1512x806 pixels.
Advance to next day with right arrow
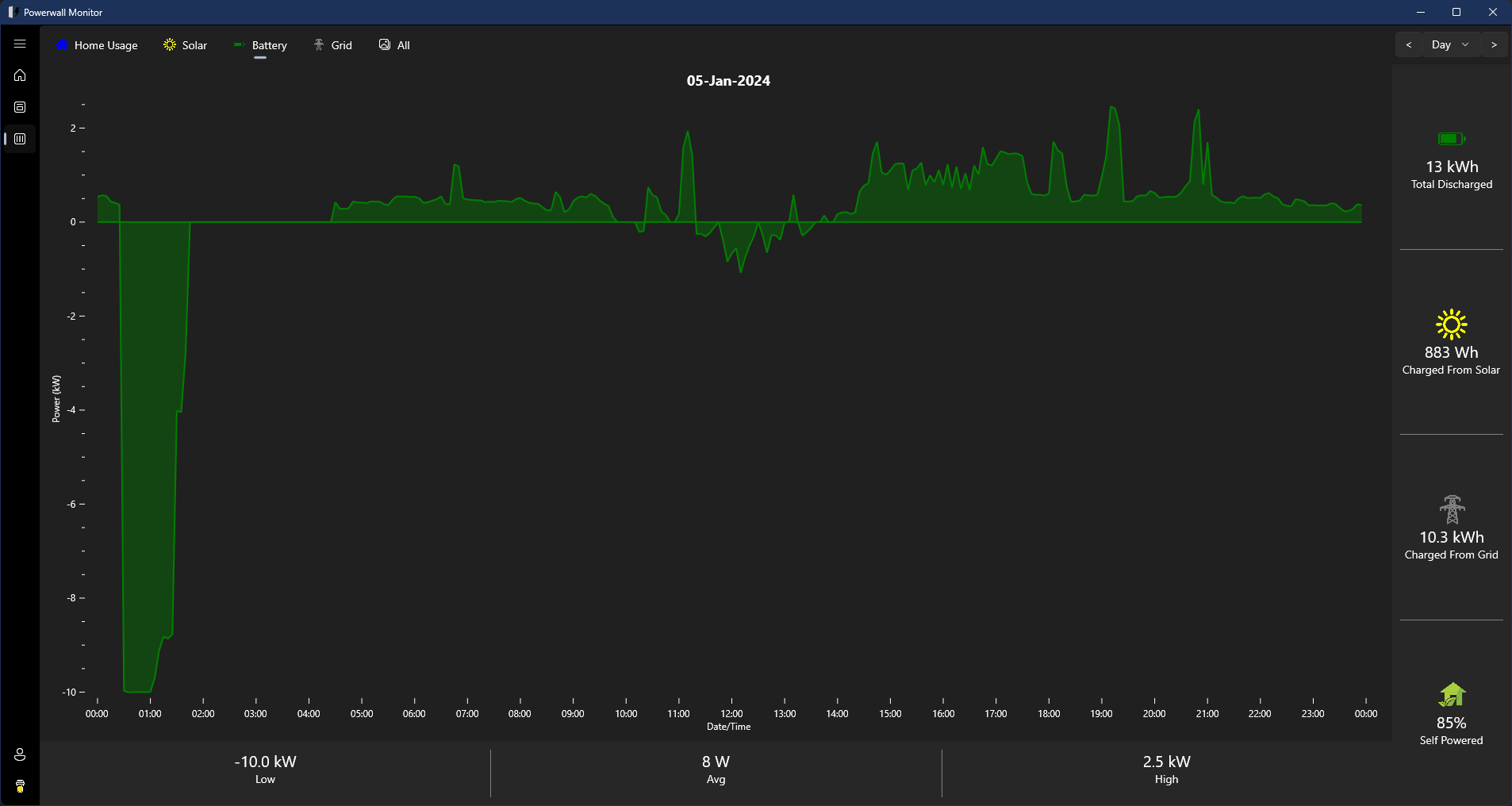pos(1494,45)
